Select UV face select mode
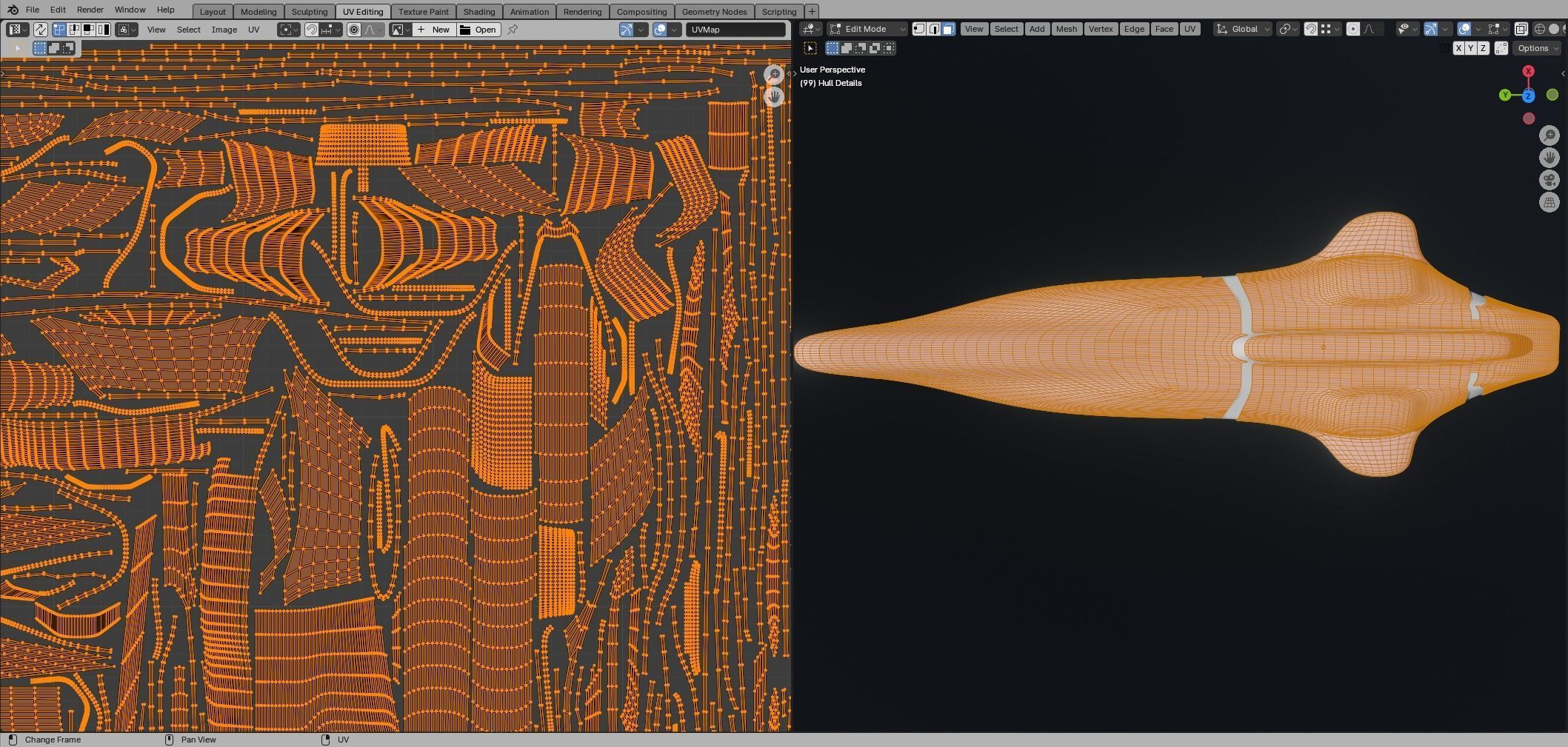 (88, 30)
